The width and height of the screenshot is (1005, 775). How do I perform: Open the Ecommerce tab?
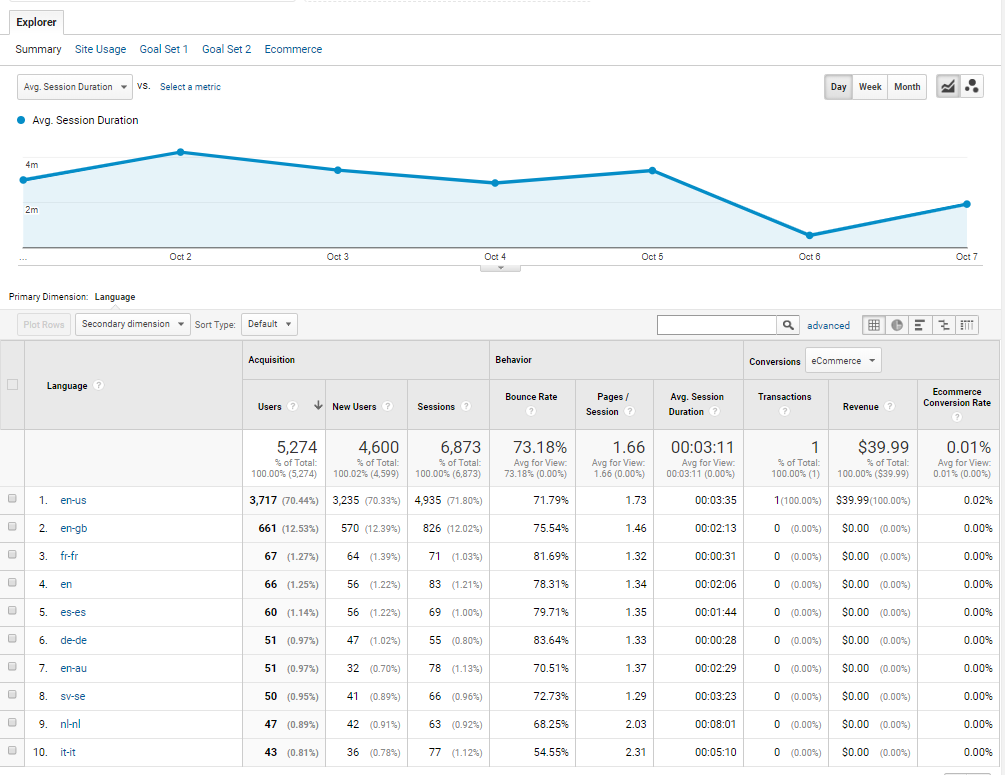(x=293, y=49)
